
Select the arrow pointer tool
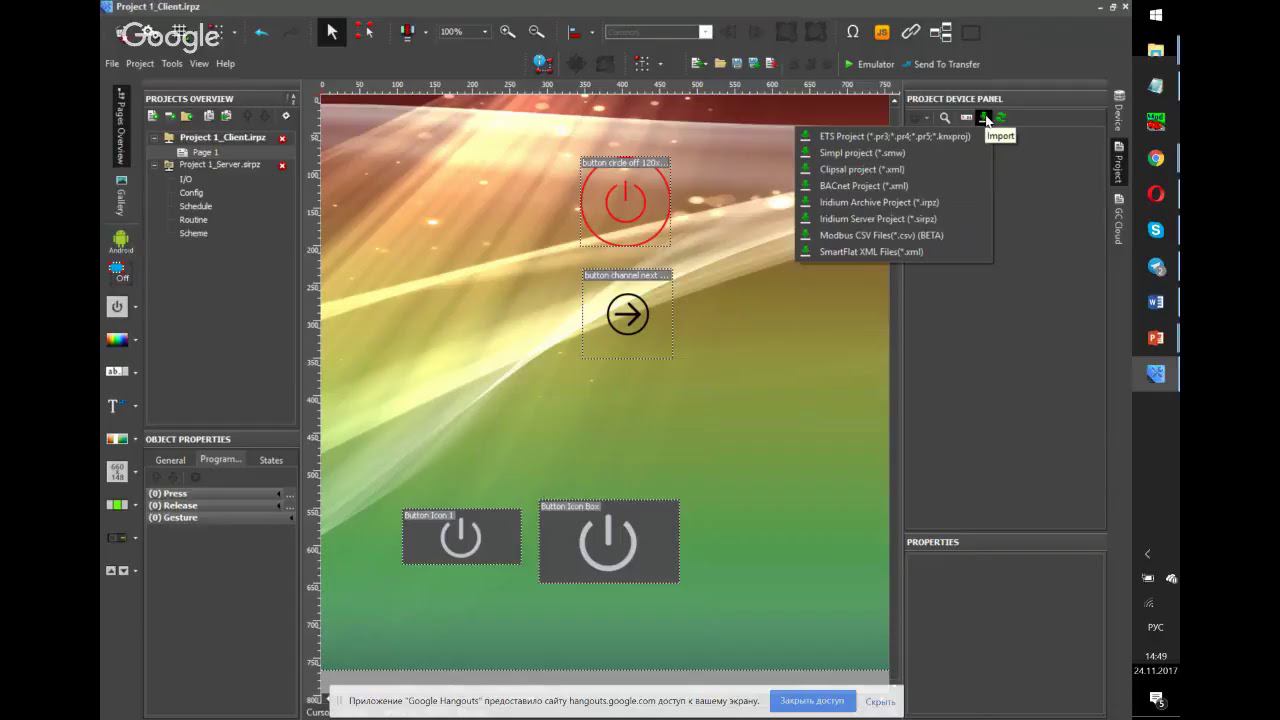pyautogui.click(x=332, y=32)
